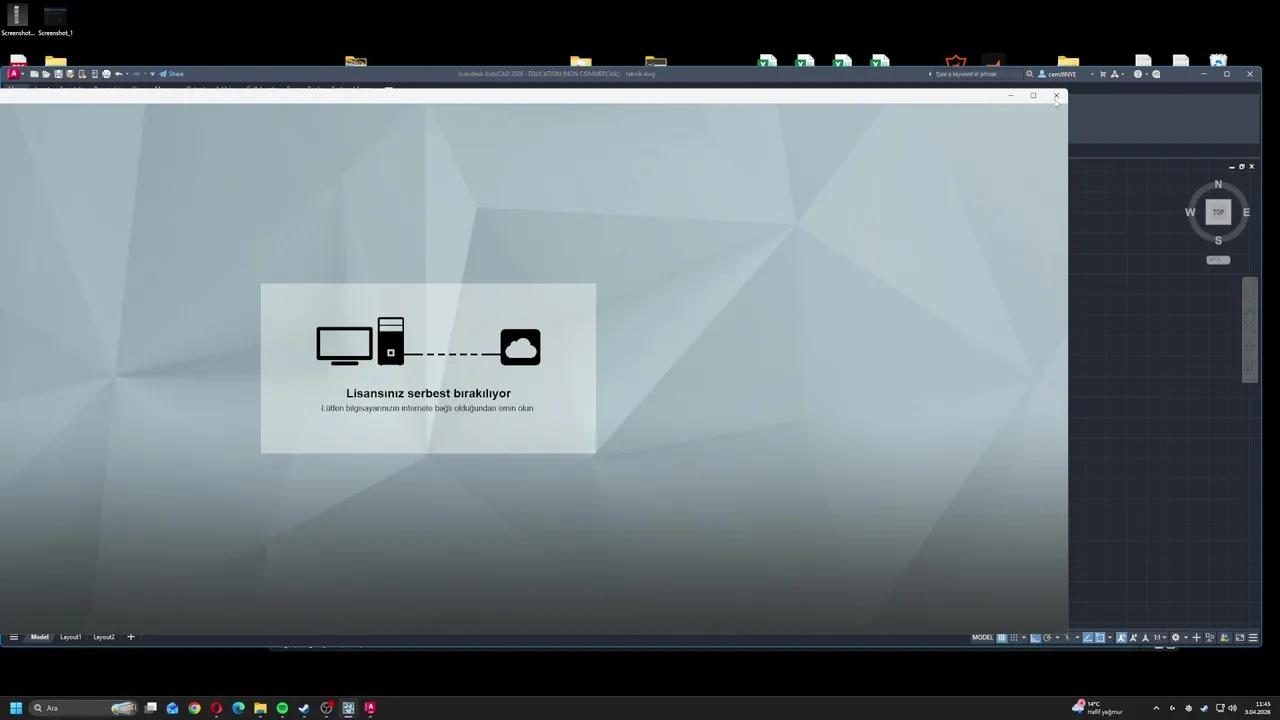Open the Object snap settings dropdown arrow
The image size is (1280, 720).
coord(1110,638)
